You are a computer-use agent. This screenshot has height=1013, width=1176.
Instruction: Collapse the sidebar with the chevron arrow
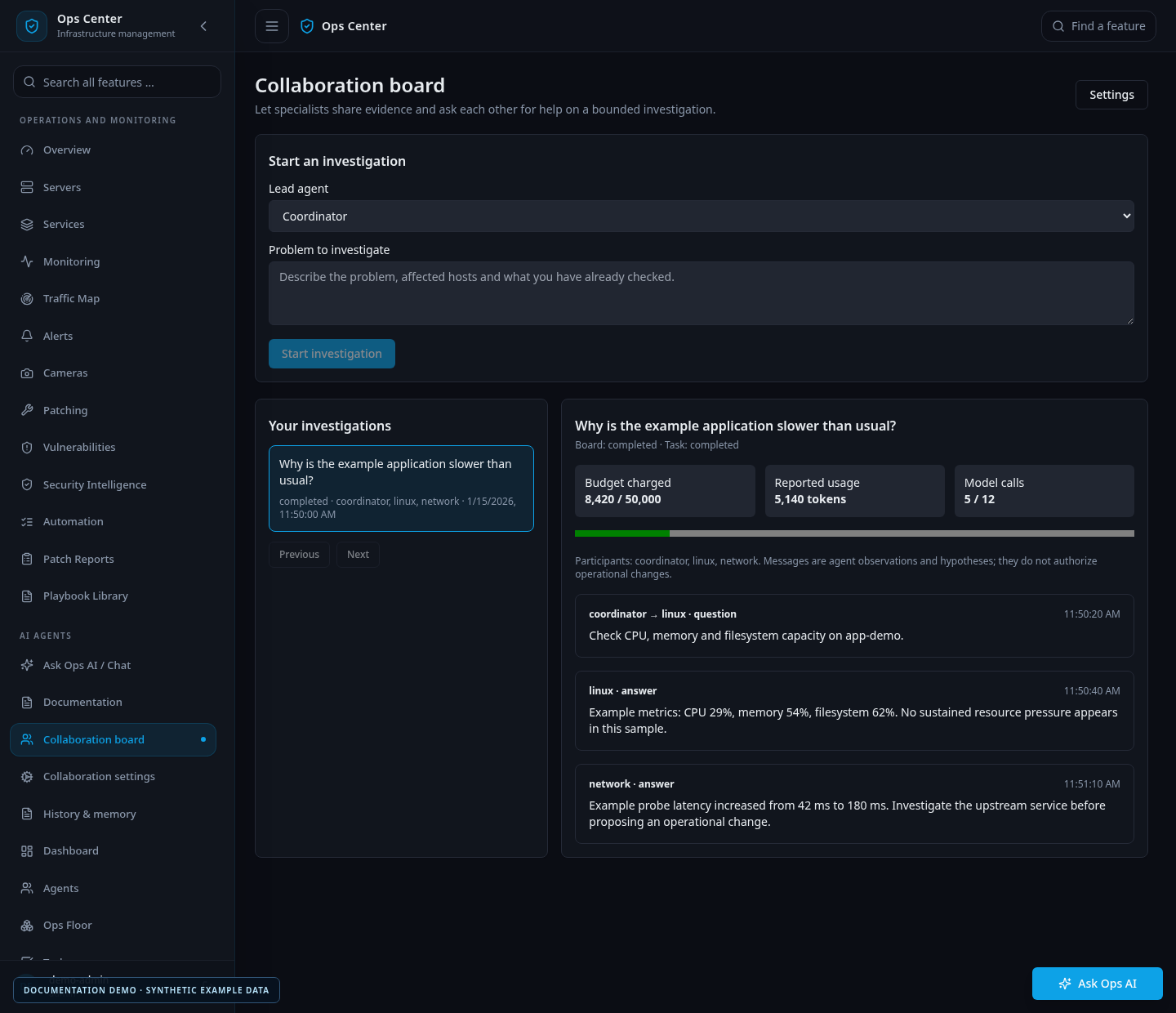tap(203, 26)
